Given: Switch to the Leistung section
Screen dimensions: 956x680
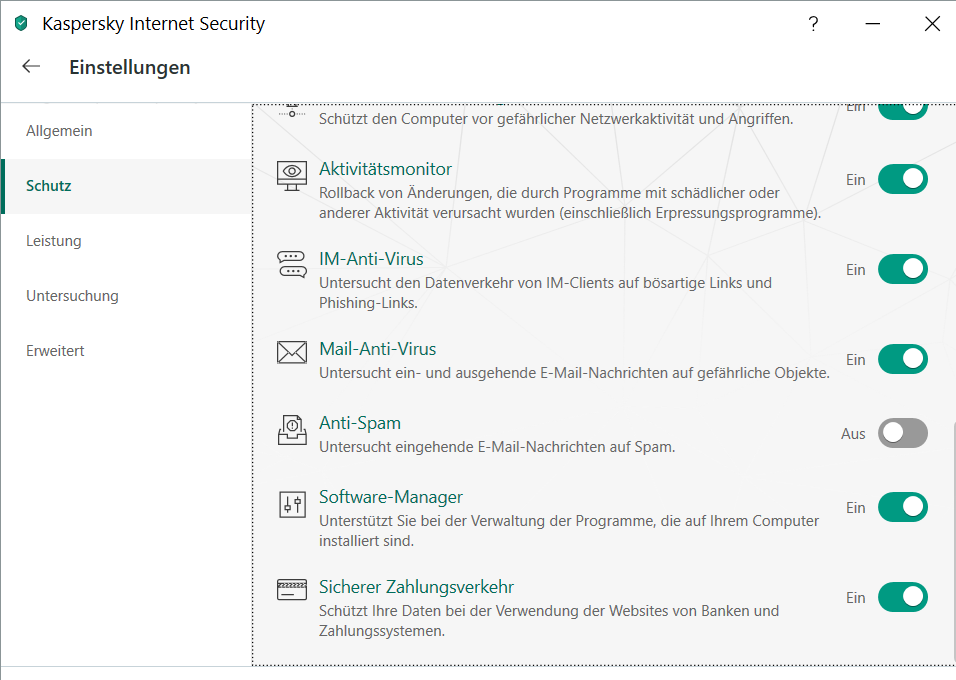Looking at the screenshot, I should coord(54,241).
